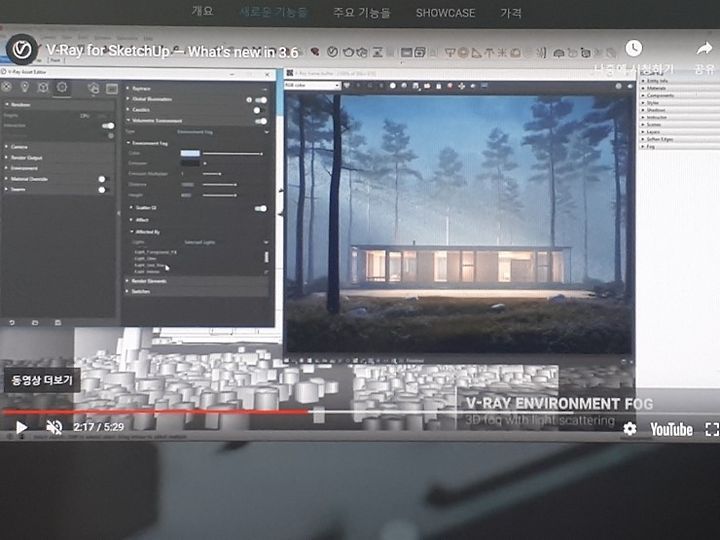The height and width of the screenshot is (540, 720).
Task: Click the 동영상 더보기 button
Action: 42,380
